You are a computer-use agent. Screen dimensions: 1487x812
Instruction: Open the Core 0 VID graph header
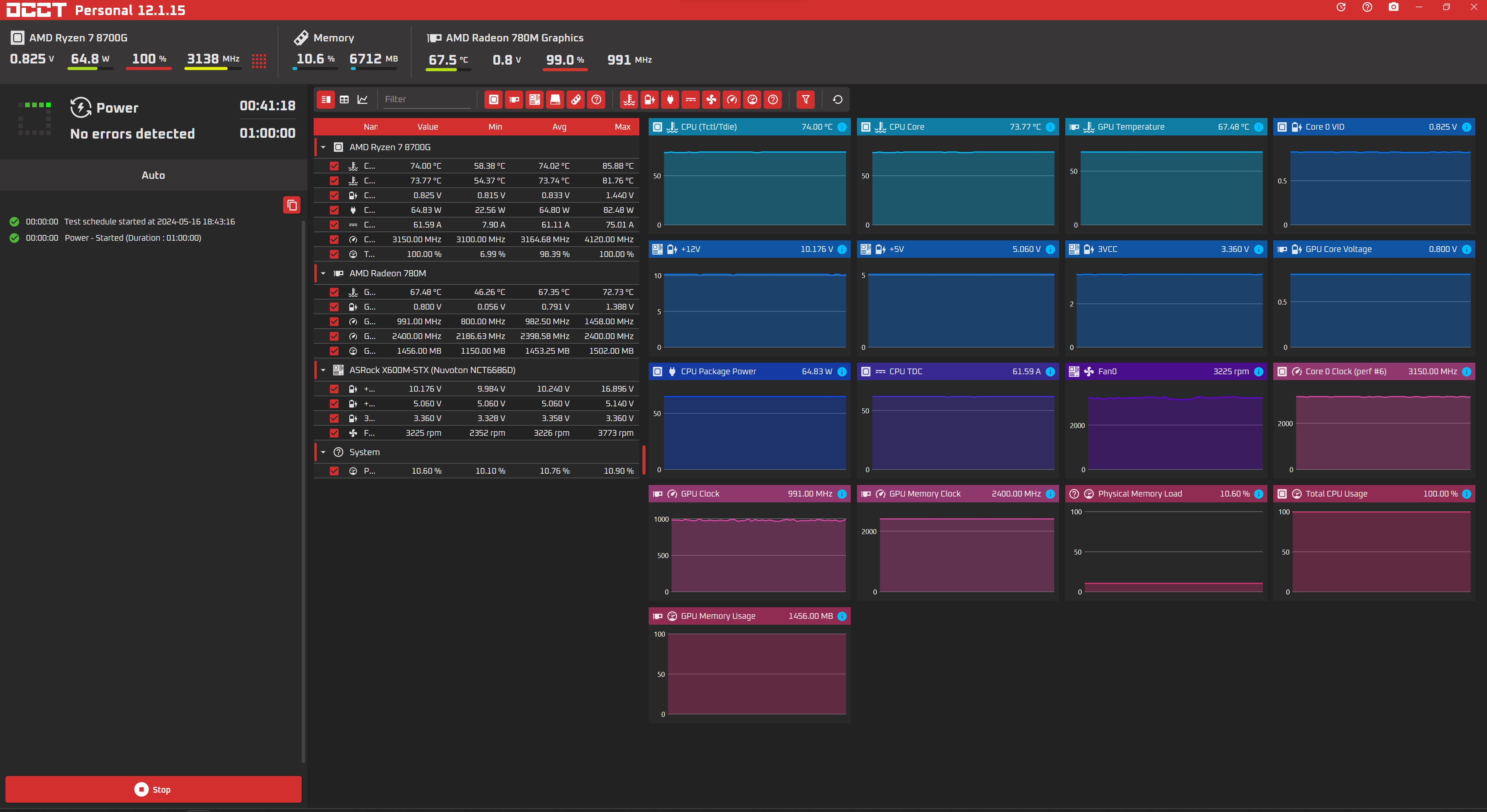1374,127
